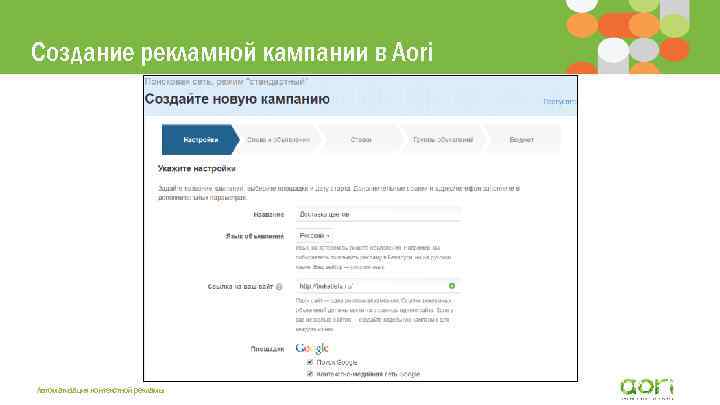
Task: Click the Площадки label
Action: click(267, 349)
